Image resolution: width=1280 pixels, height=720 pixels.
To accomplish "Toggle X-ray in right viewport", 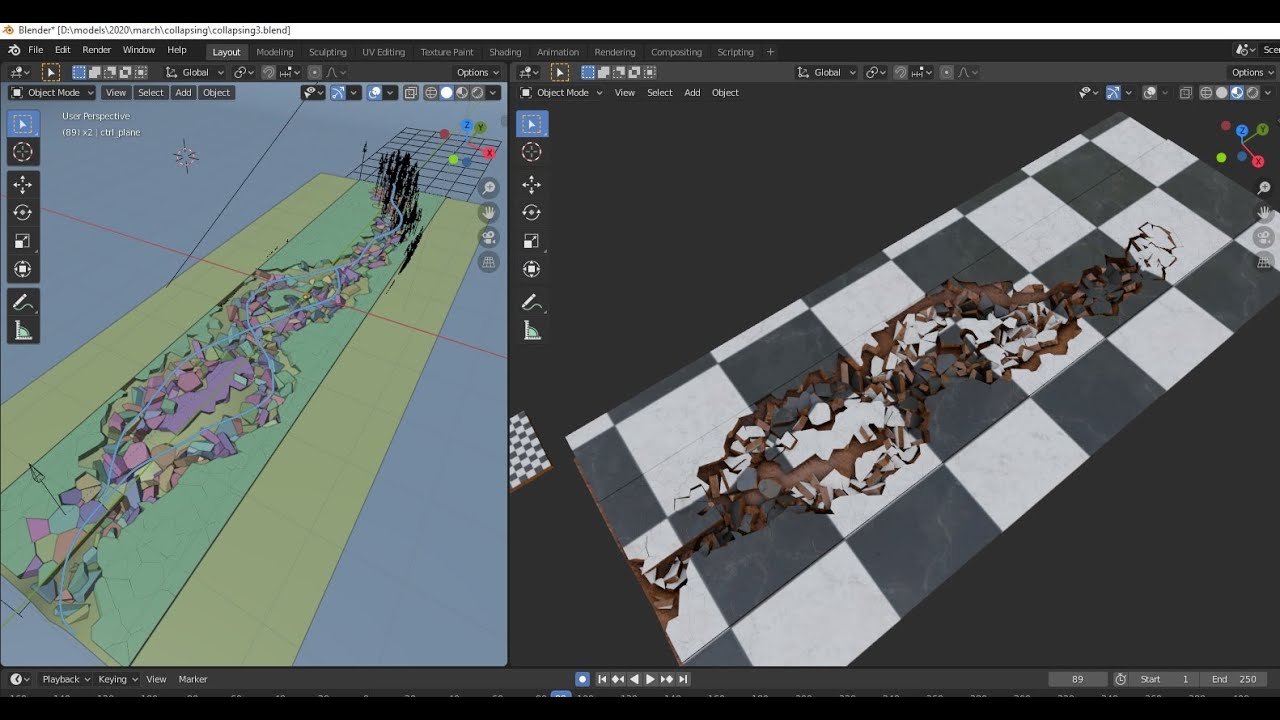I will 1185,92.
